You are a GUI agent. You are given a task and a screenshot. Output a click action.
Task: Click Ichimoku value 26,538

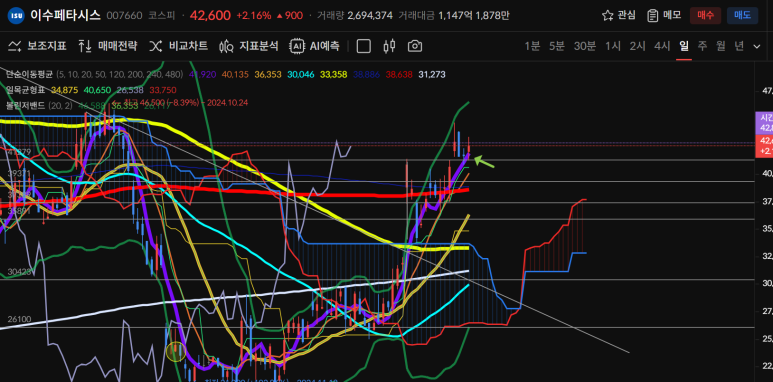[130, 90]
